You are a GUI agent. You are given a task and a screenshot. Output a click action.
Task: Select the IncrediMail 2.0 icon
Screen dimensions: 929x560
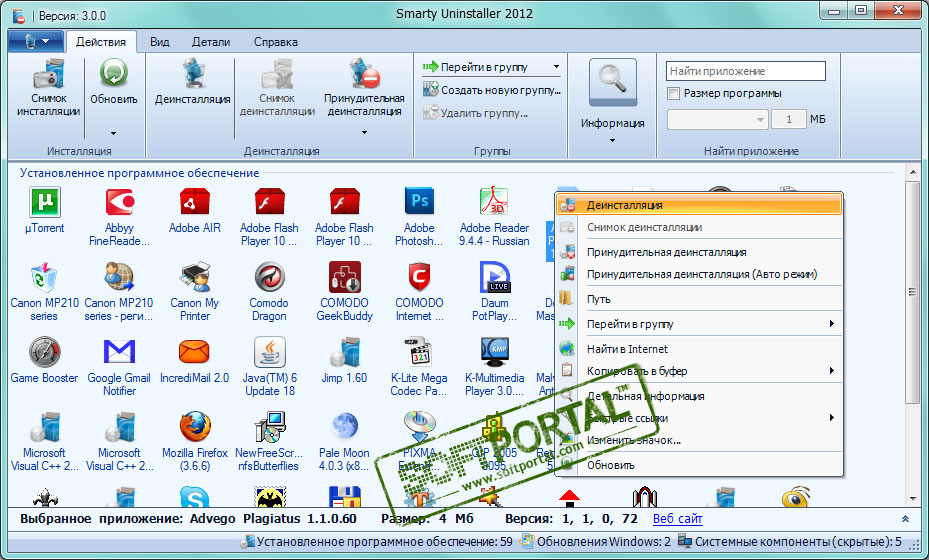(x=194, y=352)
